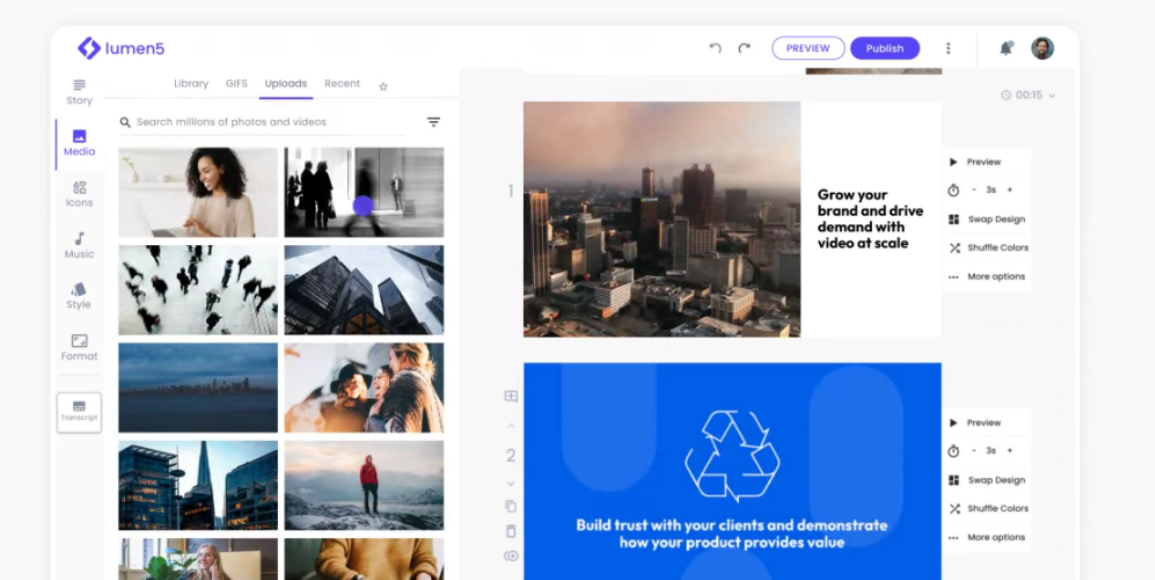Increase scene 1 duration with plus
This screenshot has height=580, width=1155.
coord(1009,190)
